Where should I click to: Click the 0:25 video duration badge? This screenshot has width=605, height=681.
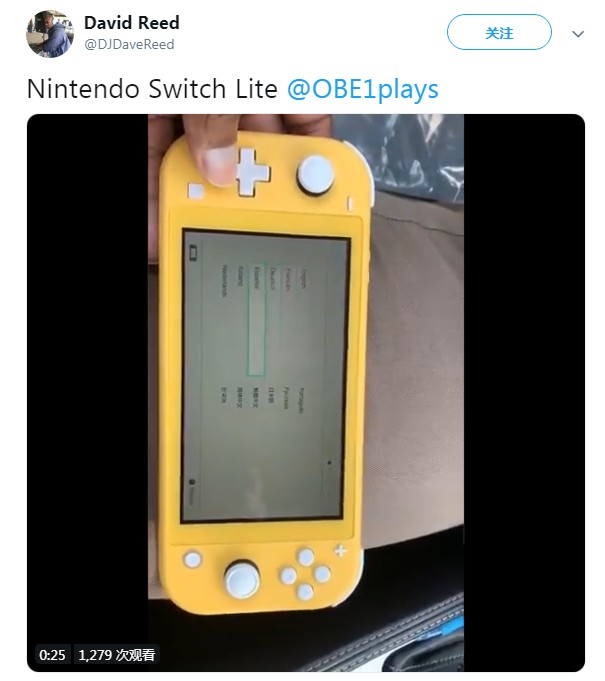click(52, 655)
